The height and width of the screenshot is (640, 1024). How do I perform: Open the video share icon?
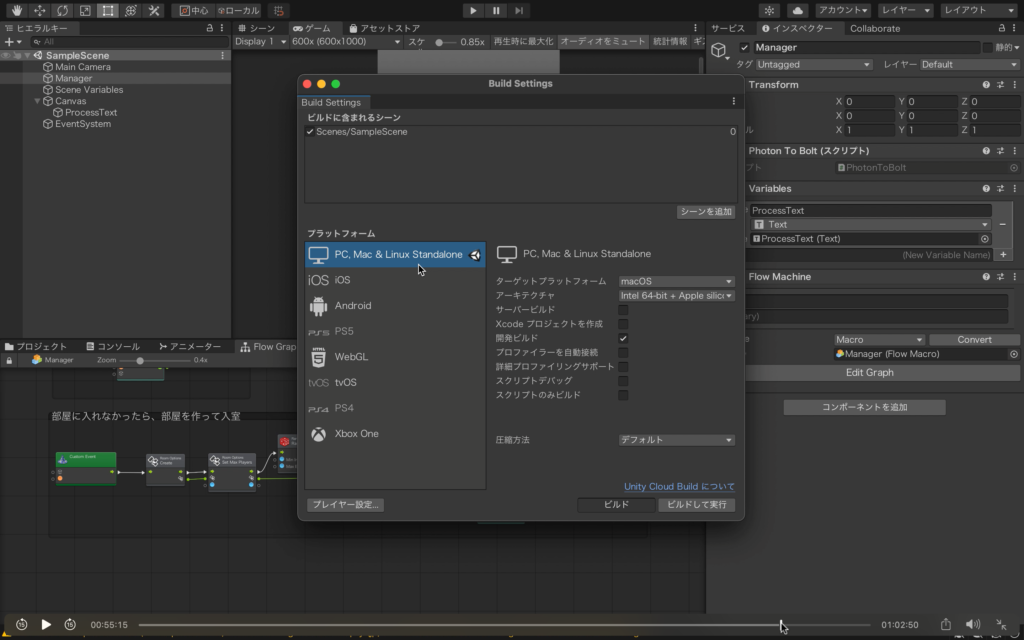[946, 624]
